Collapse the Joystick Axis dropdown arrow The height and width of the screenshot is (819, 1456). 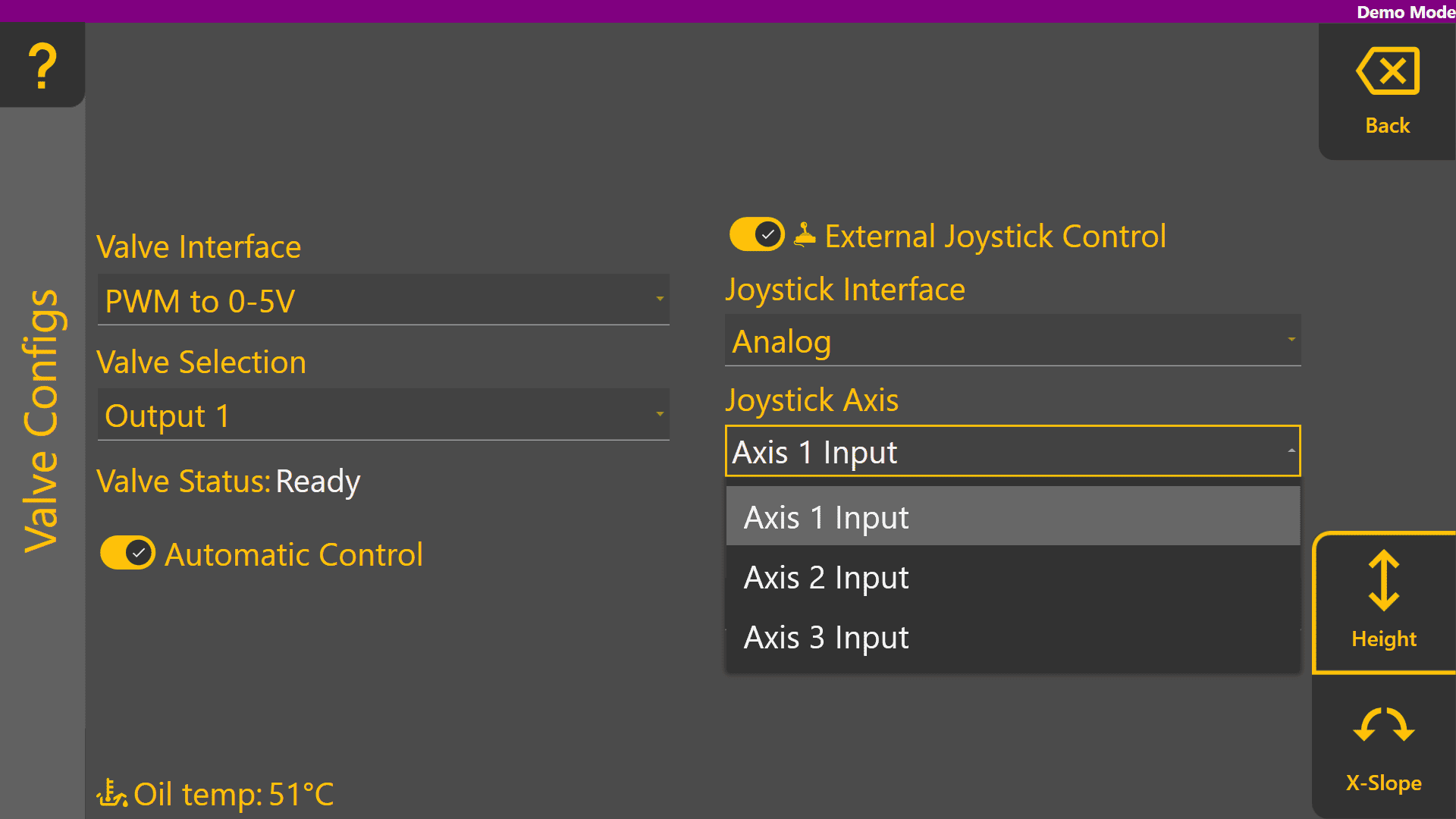pos(1291,451)
